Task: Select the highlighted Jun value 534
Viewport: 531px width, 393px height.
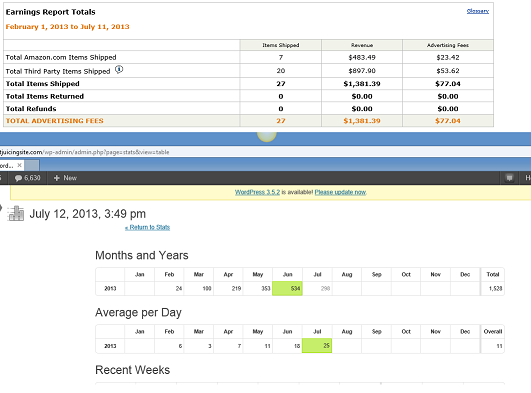Action: pos(288,288)
